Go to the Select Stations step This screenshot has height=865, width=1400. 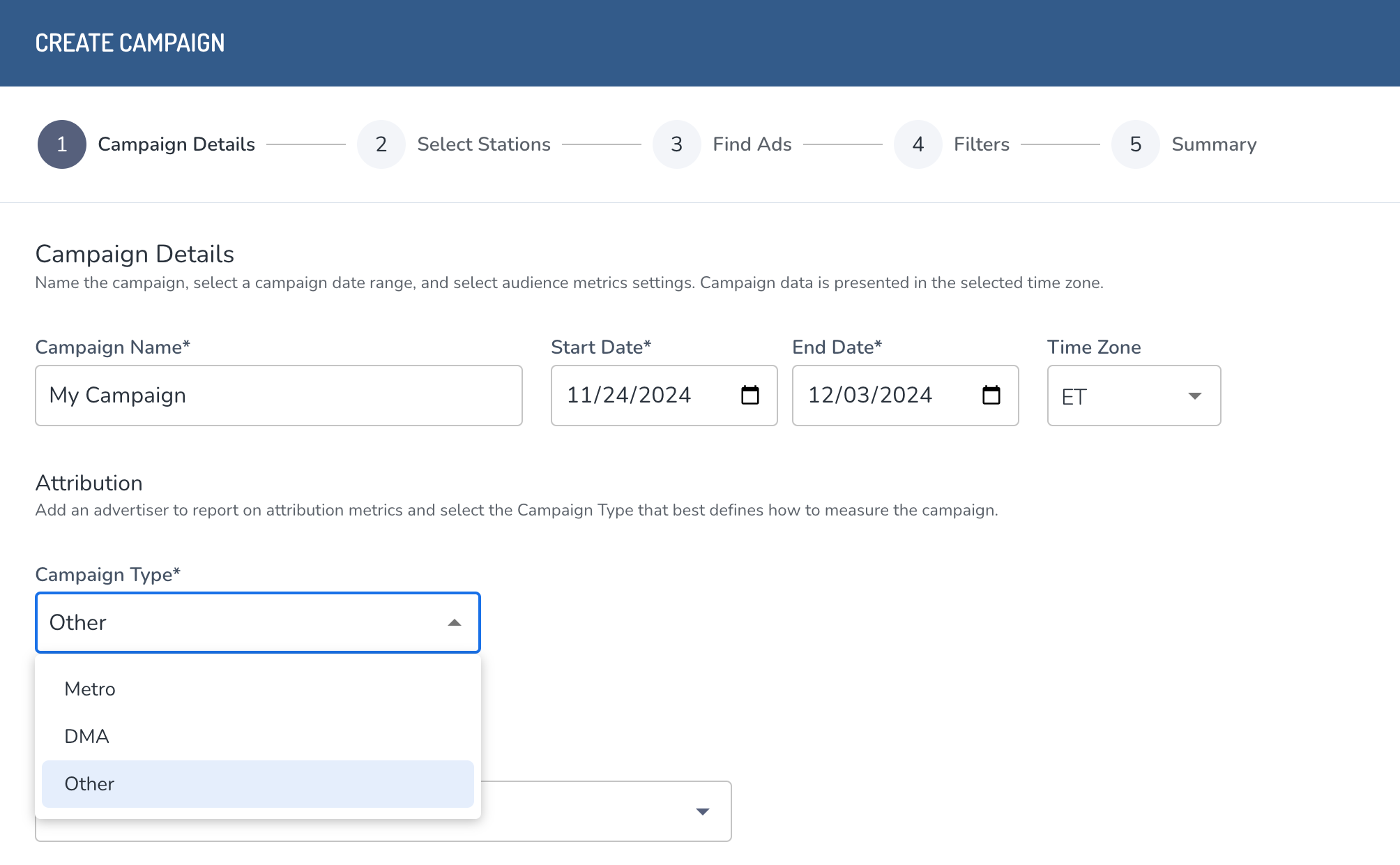click(484, 144)
